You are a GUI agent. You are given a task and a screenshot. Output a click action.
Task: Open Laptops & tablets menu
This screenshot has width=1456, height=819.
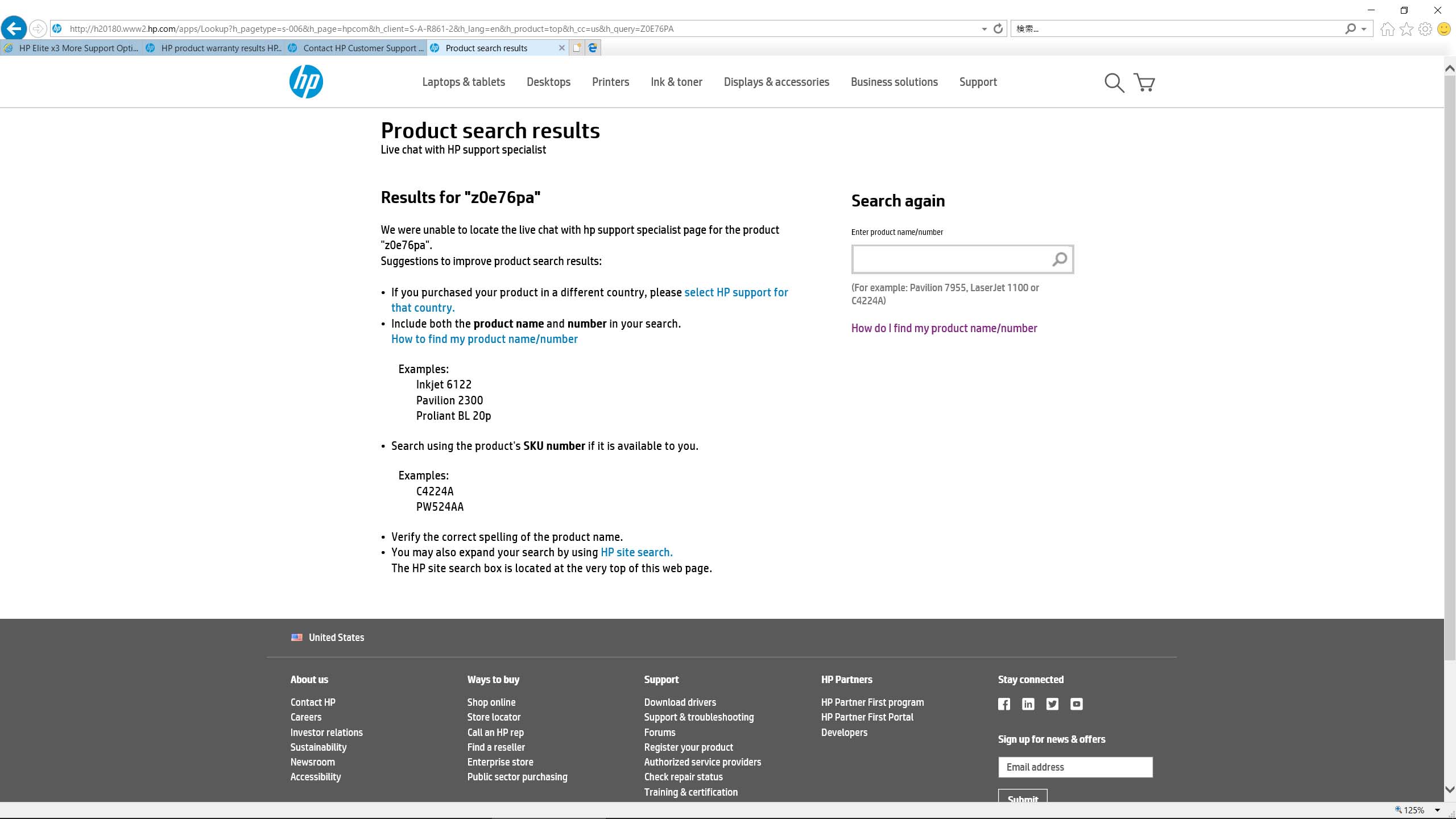click(464, 82)
